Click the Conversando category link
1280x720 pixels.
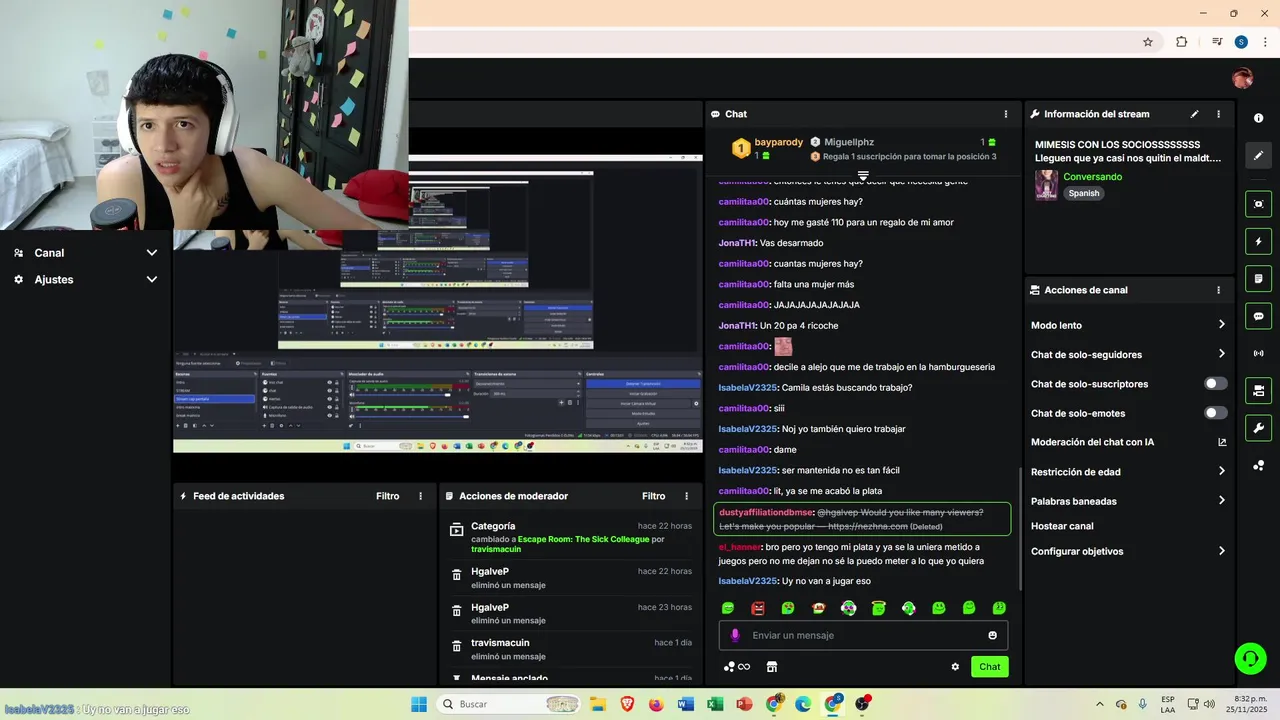[1093, 177]
